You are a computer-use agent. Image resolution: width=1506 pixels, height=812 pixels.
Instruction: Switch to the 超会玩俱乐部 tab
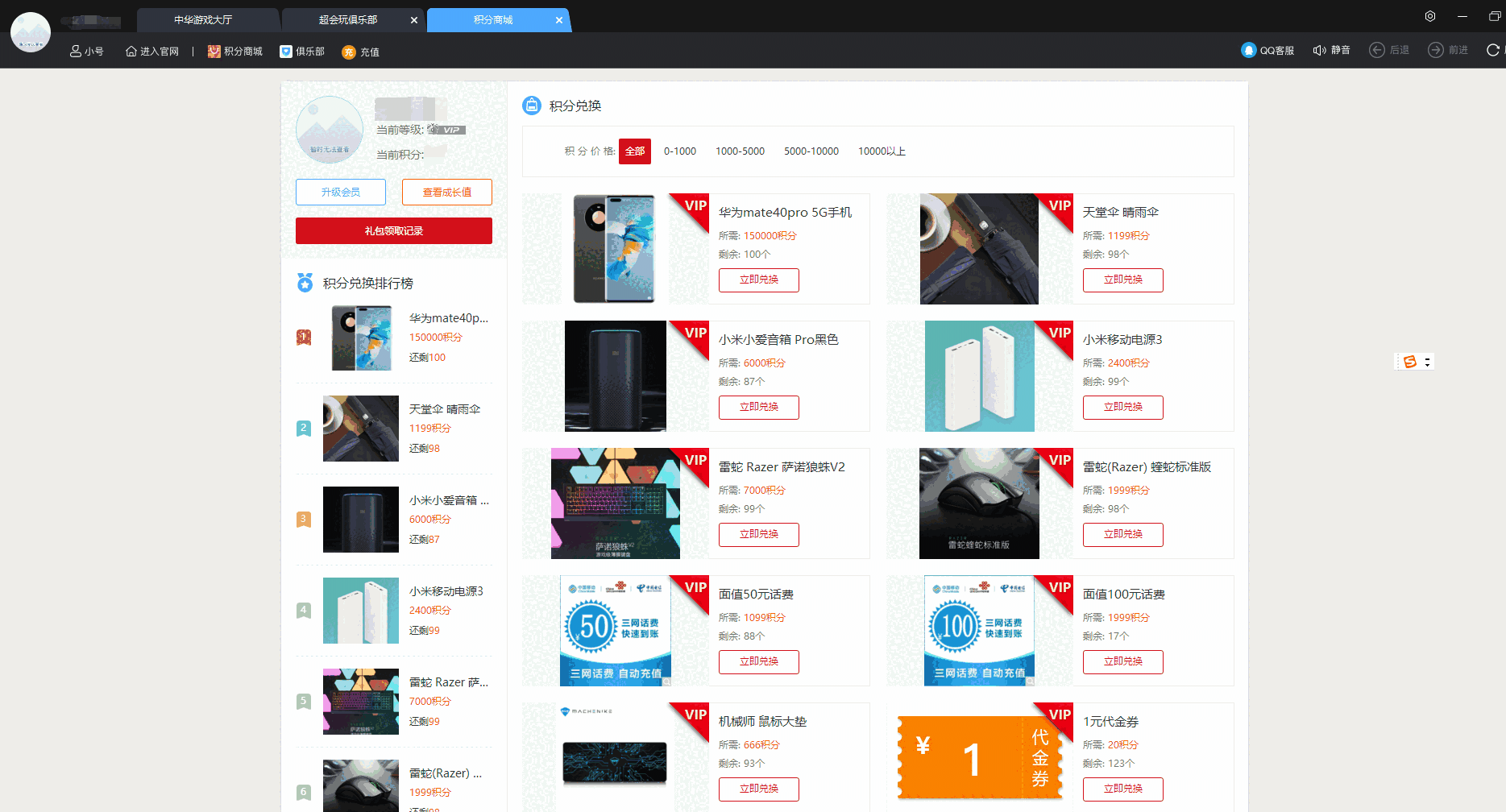(x=348, y=20)
